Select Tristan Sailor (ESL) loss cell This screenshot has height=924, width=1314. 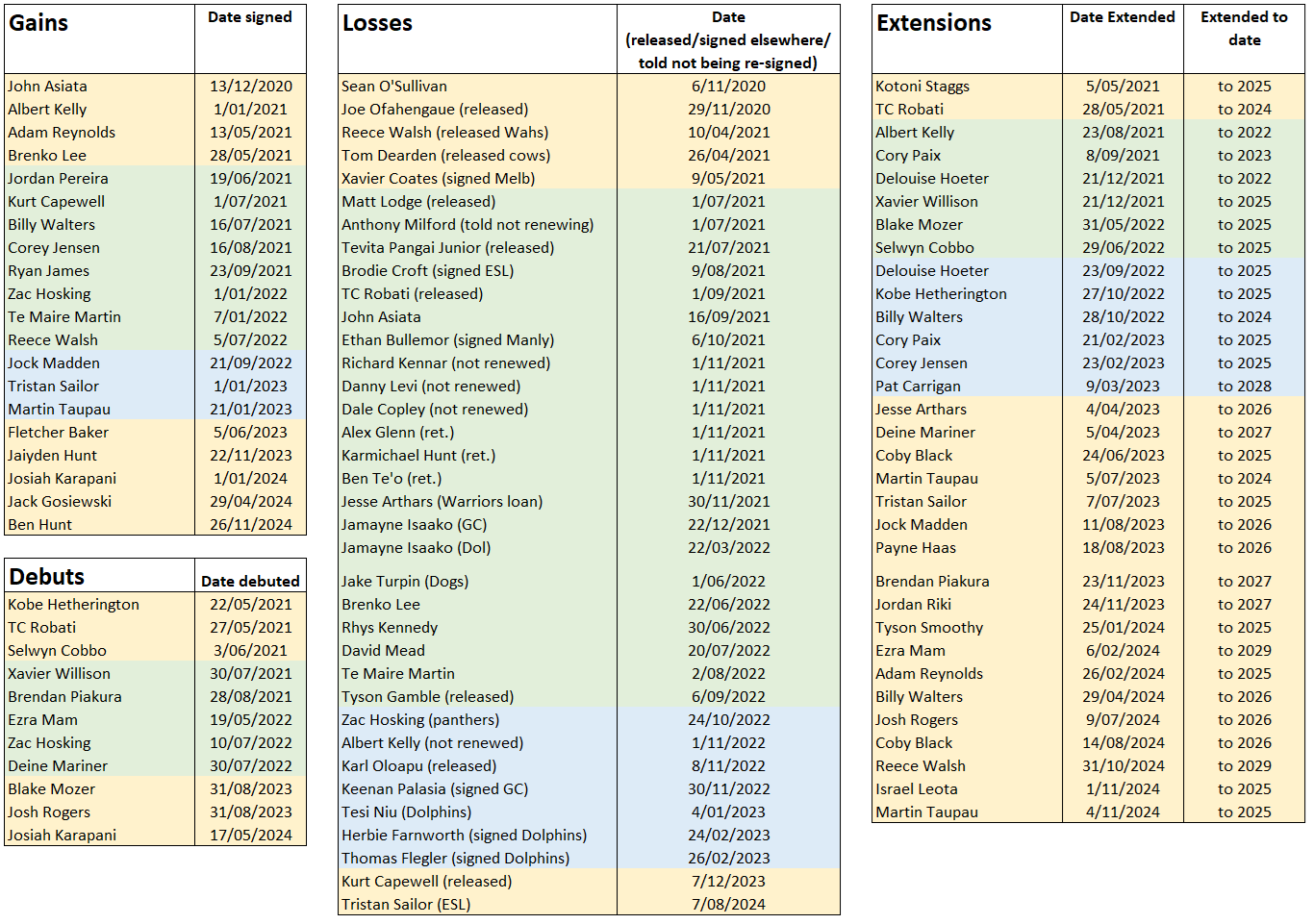pos(478,904)
